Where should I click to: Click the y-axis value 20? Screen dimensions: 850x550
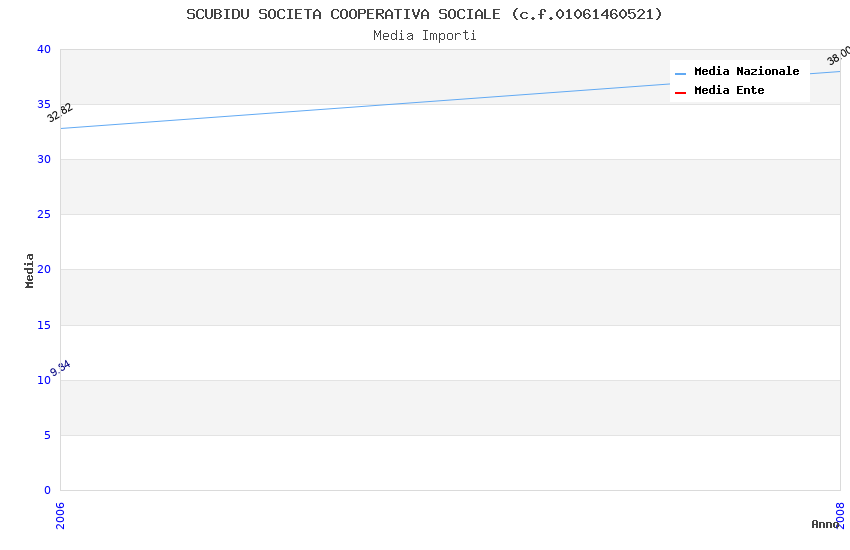pos(44,269)
